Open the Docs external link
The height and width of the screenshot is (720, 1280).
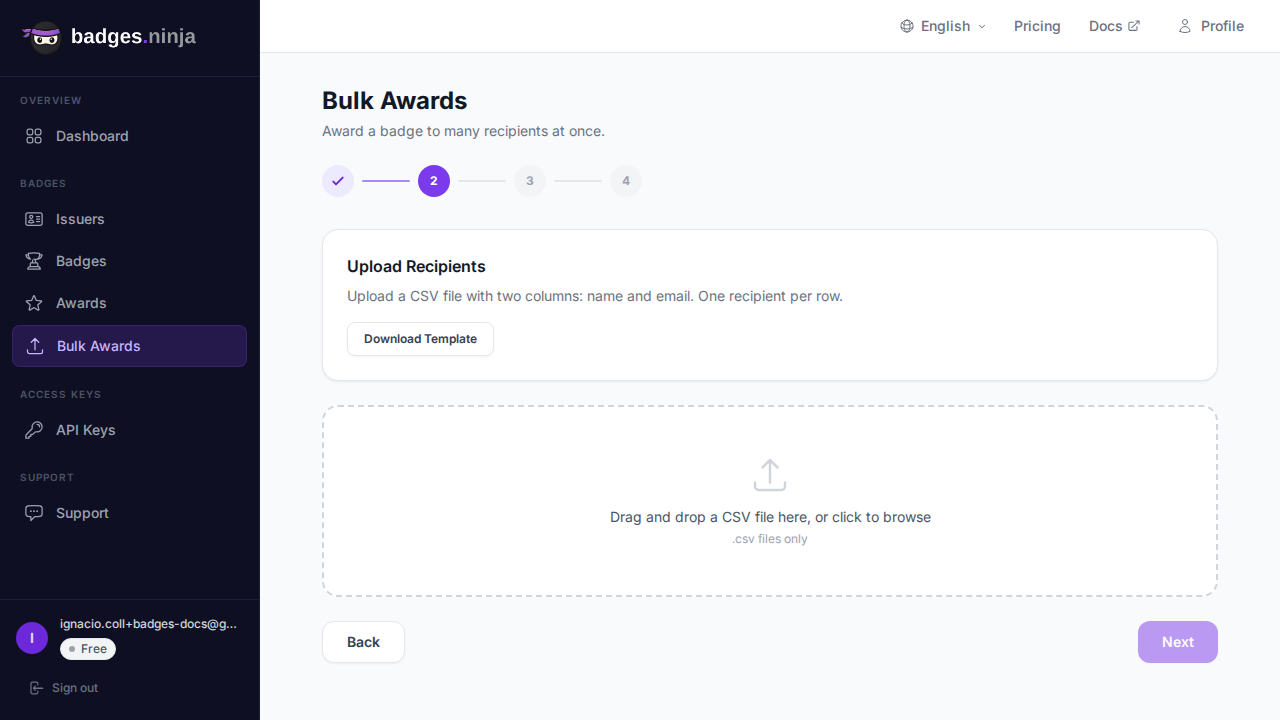pos(1113,26)
